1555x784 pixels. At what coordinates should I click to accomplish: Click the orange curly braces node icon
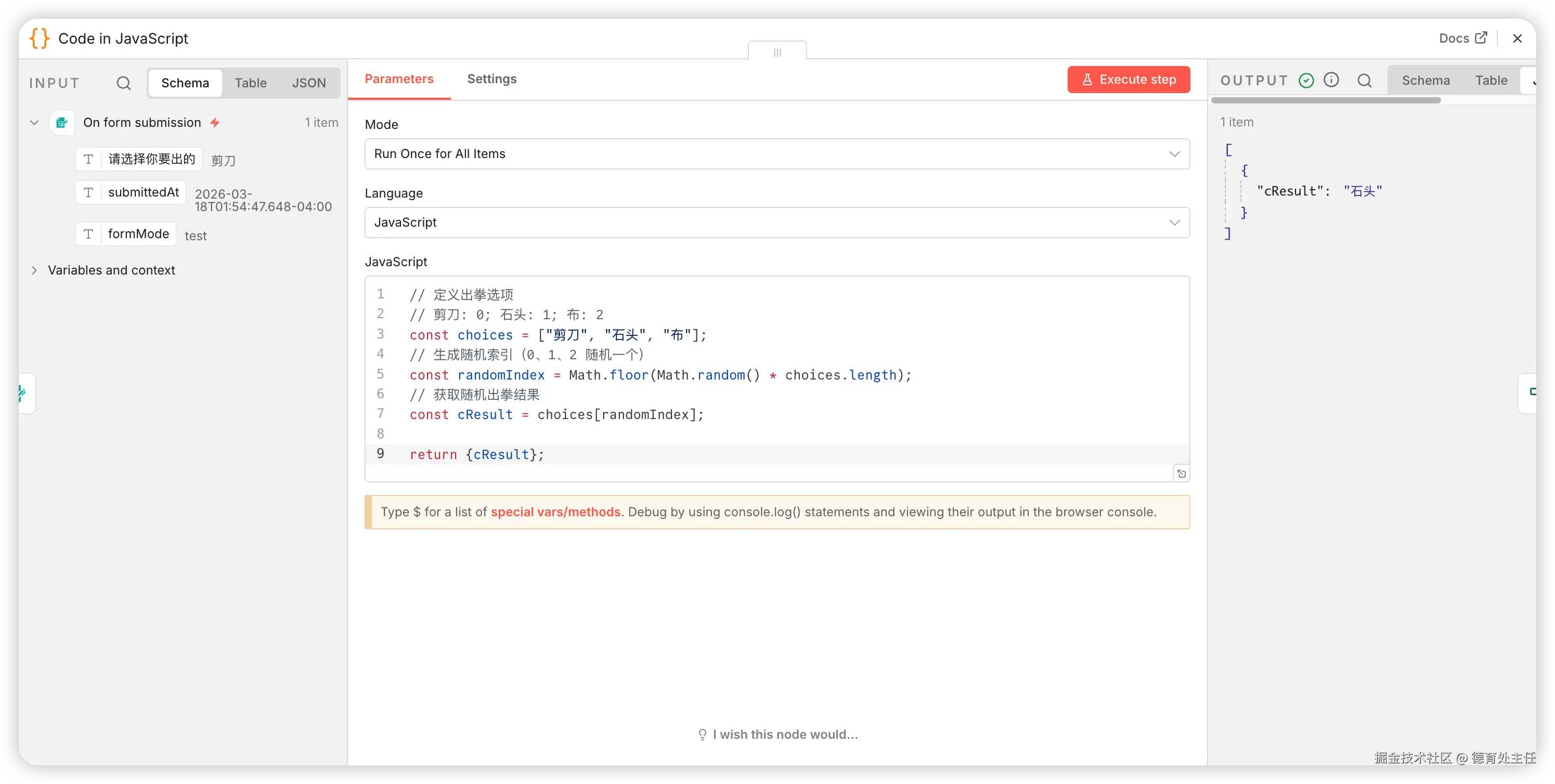(39, 38)
